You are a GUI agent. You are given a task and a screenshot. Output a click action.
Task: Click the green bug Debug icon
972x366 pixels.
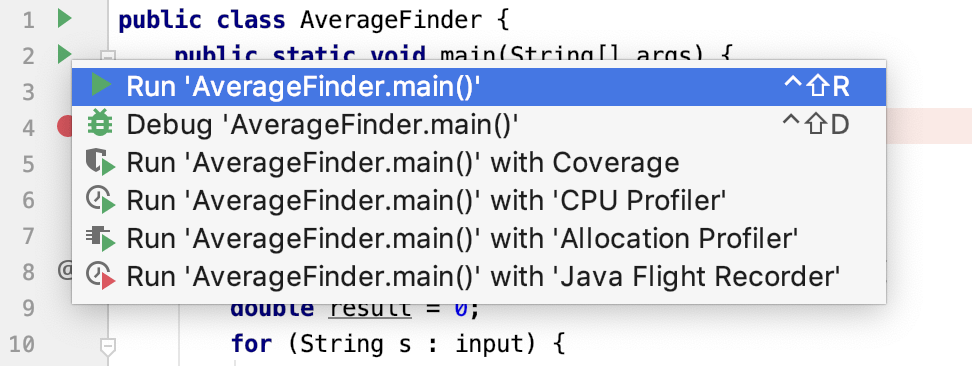[100, 123]
